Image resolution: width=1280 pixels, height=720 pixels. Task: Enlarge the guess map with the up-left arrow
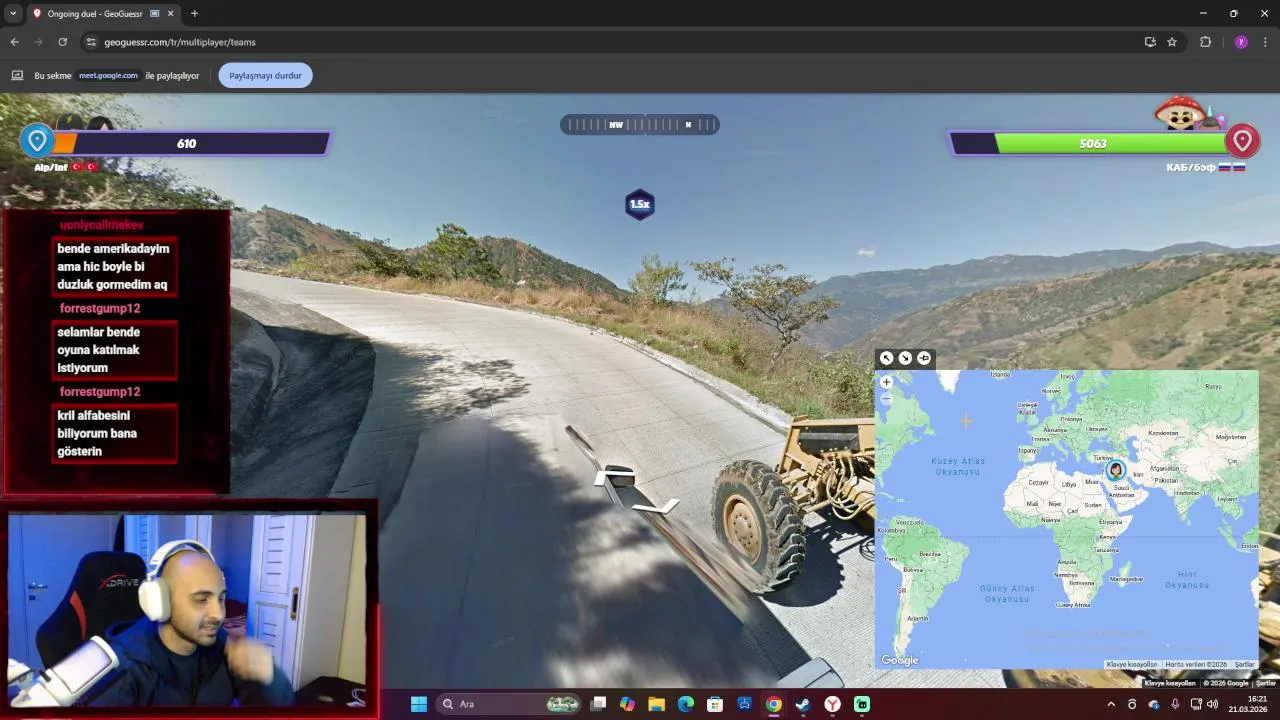pos(886,358)
